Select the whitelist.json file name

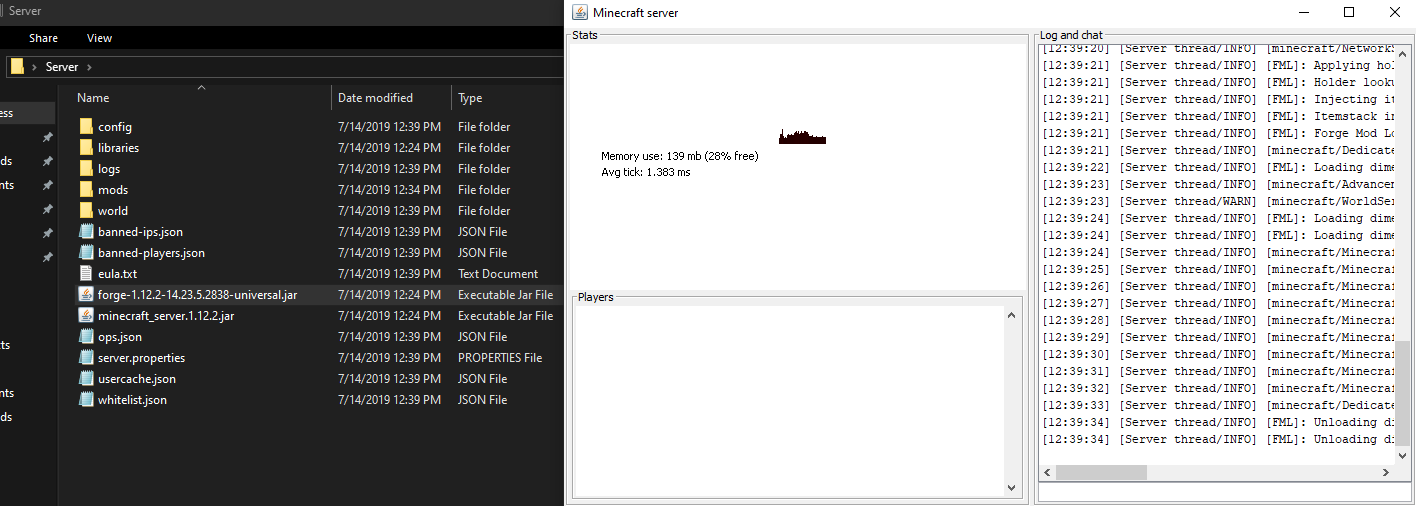click(132, 400)
